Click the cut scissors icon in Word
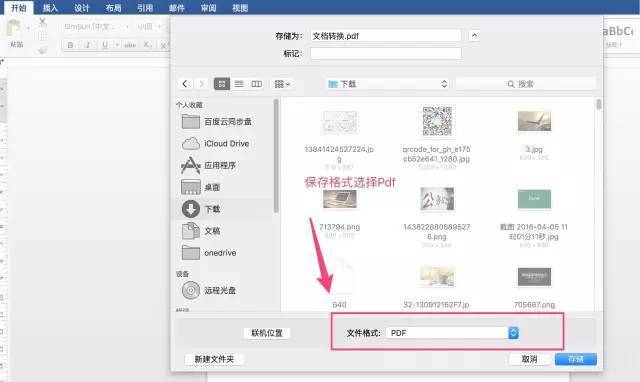Viewport: 640px width, 382px height. click(42, 21)
